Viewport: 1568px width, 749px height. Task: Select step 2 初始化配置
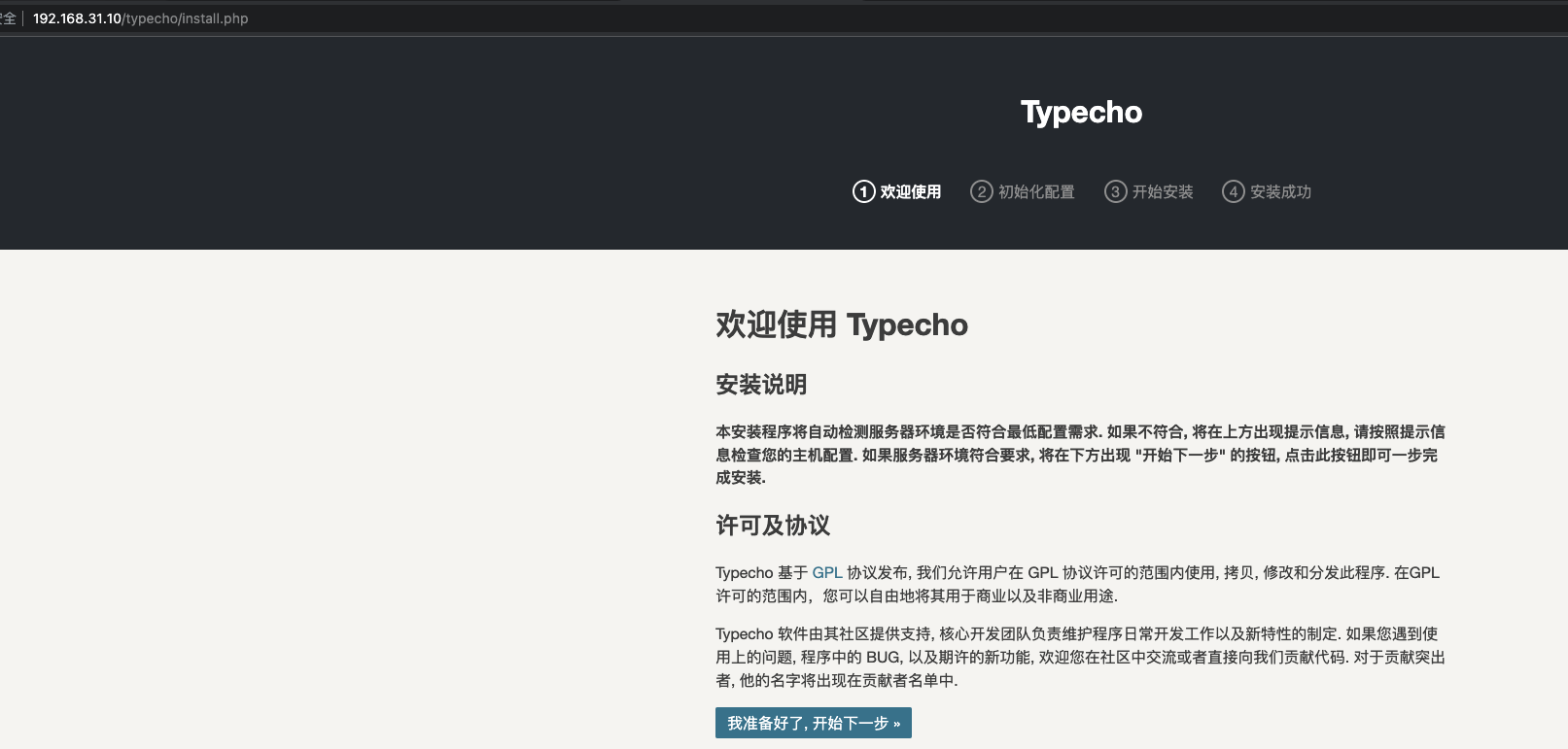point(1023,191)
